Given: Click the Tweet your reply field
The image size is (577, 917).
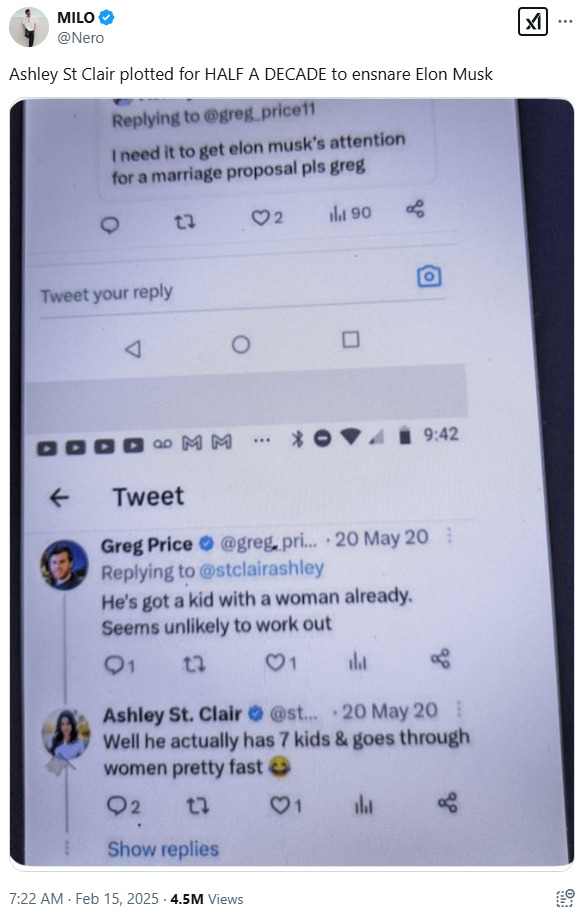Looking at the screenshot, I should tap(242, 292).
